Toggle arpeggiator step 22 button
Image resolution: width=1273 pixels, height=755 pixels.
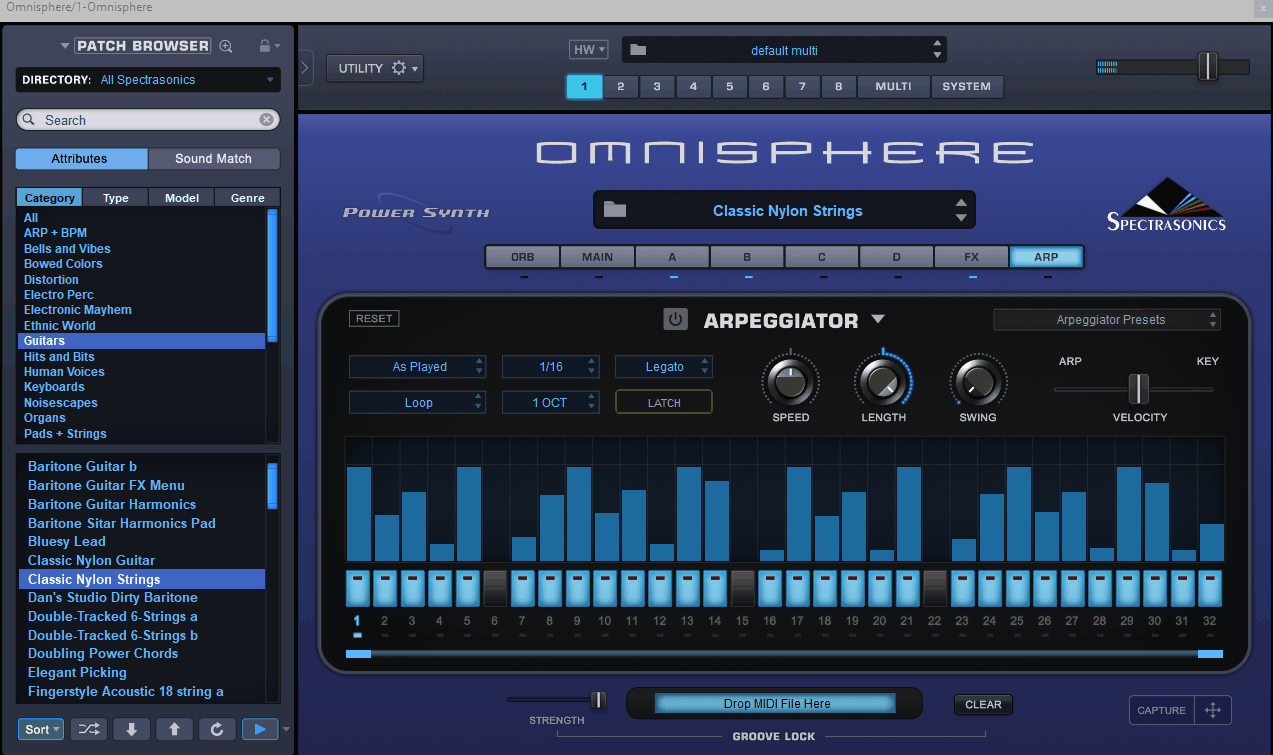(935, 588)
